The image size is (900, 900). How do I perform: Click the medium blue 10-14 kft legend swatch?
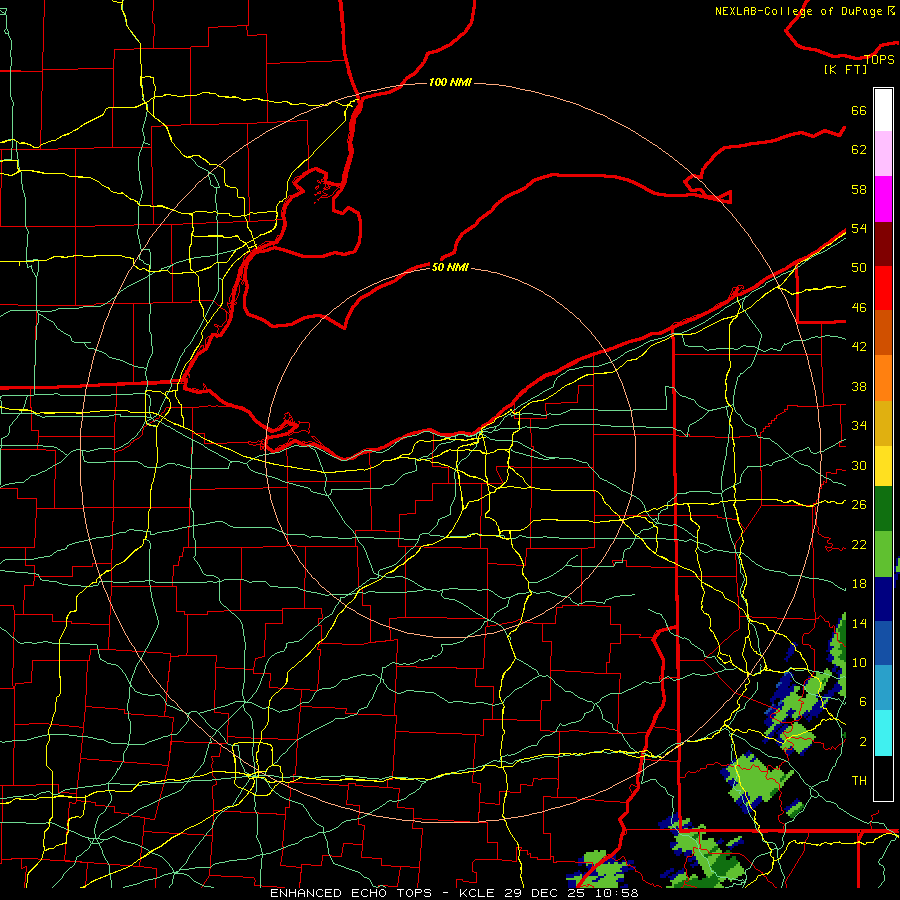883,643
